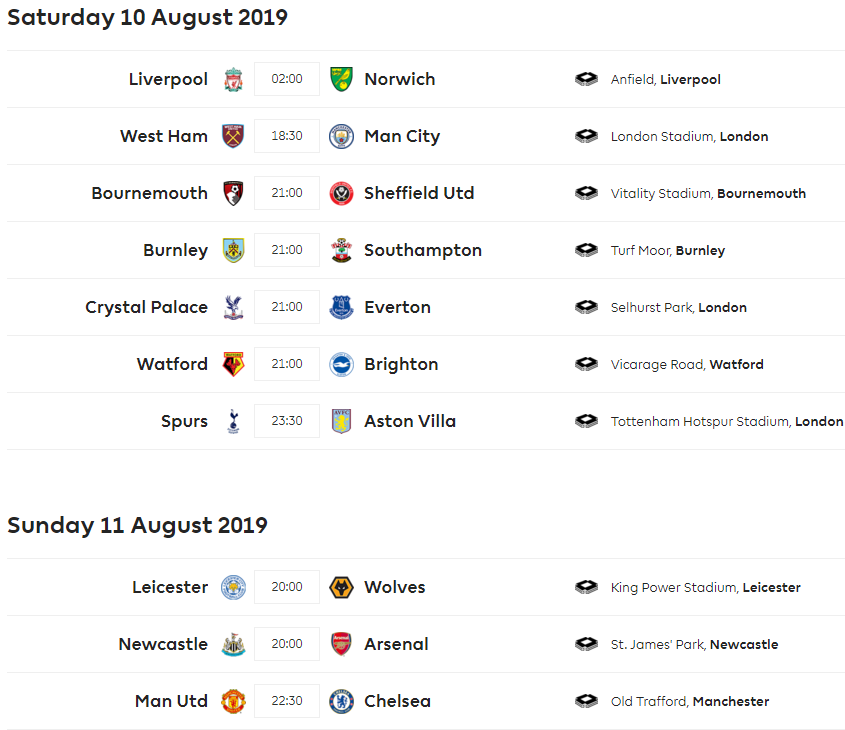Click the Liverpool club crest
Image resolution: width=845 pixels, height=730 pixels.
click(233, 79)
